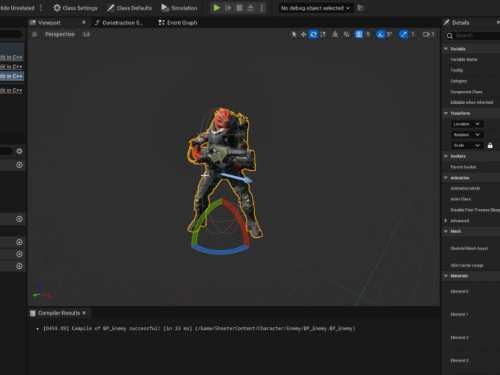This screenshot has height=375, width=500.
Task: Select the scale gizmo tool
Action: click(323, 34)
